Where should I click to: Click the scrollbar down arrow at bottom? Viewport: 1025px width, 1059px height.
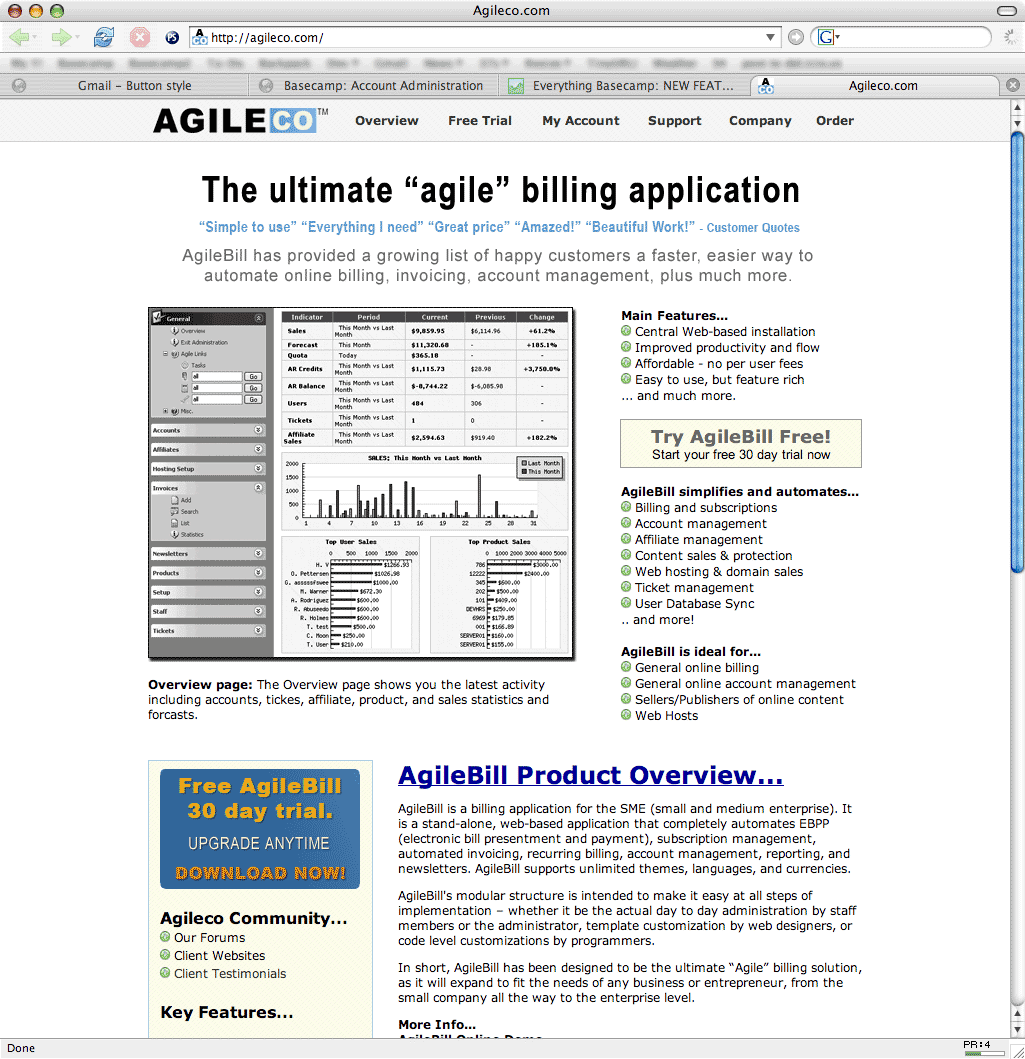1018,1030
